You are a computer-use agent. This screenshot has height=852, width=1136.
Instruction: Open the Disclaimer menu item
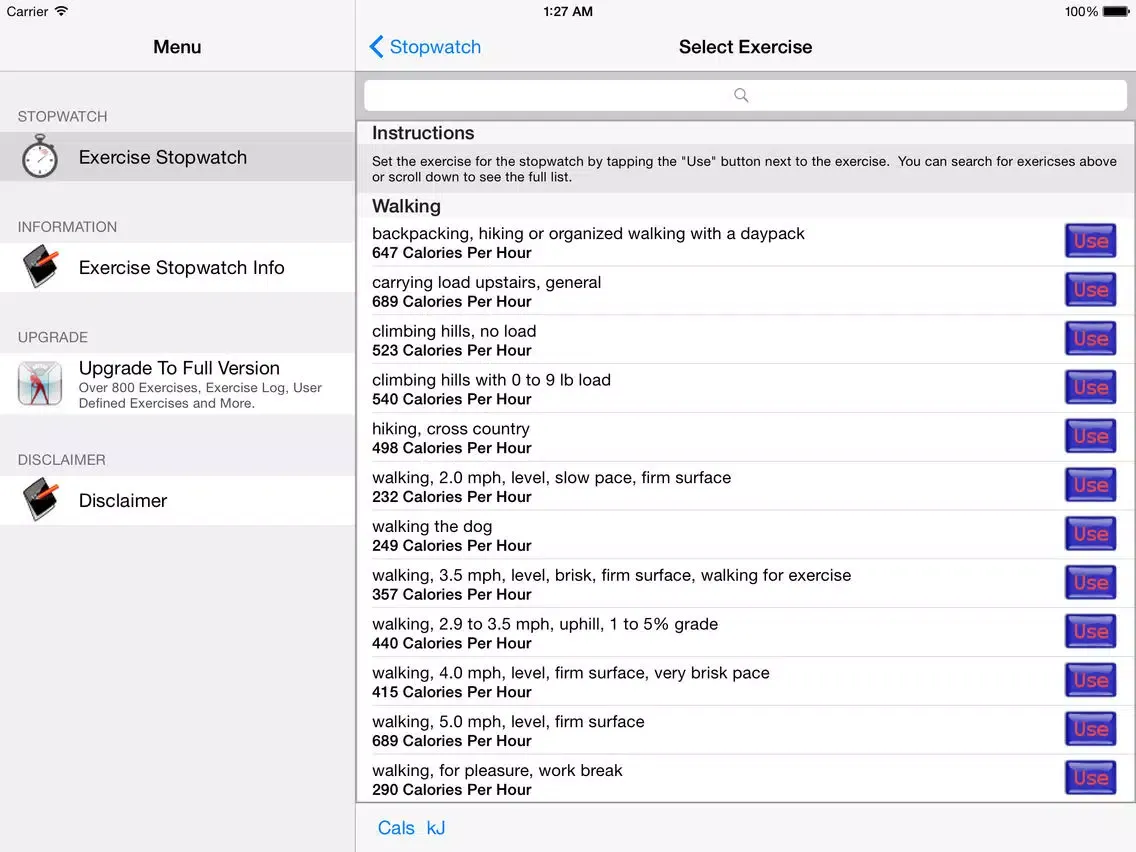coord(178,501)
